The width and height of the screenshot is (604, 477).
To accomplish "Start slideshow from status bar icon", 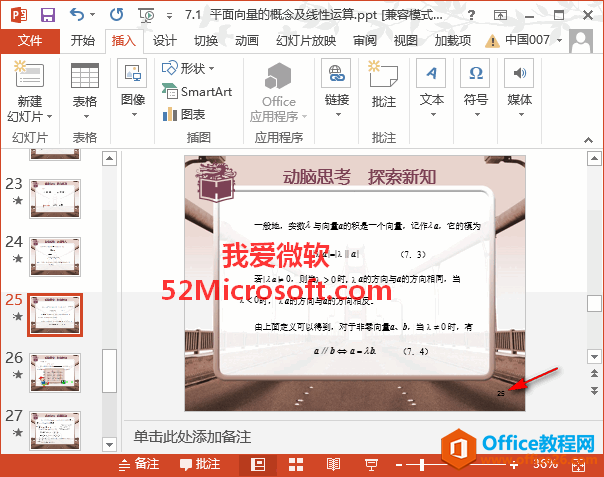I will 371,464.
